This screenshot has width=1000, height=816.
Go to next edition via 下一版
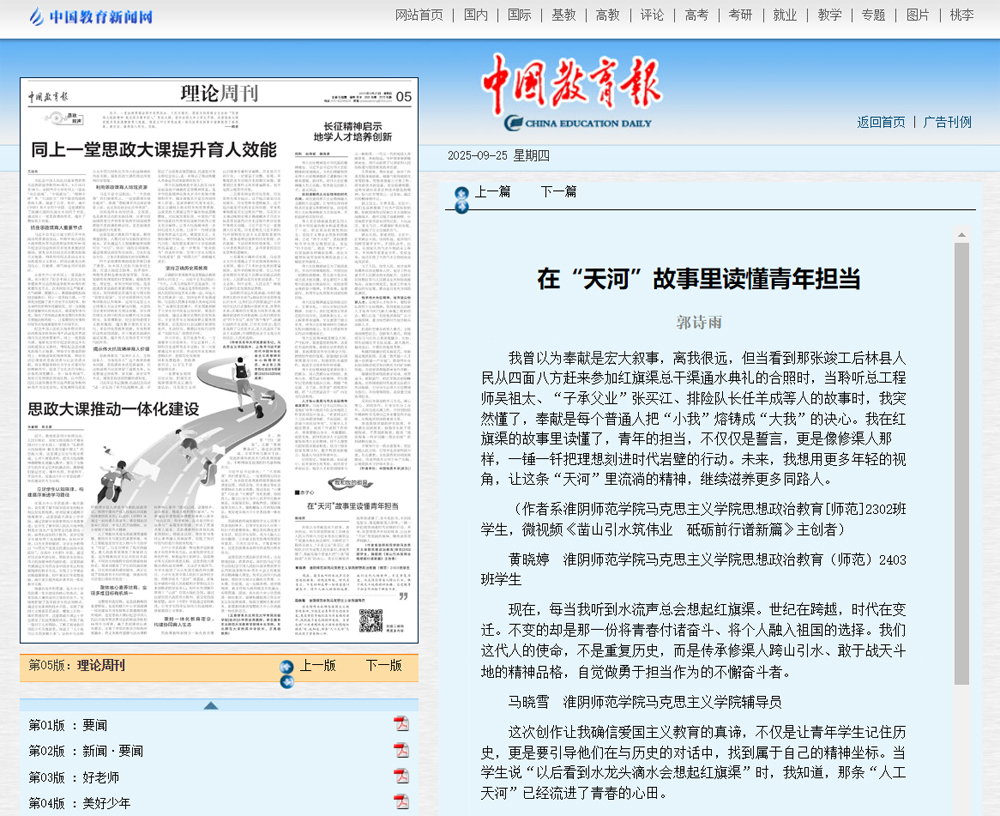(383, 665)
